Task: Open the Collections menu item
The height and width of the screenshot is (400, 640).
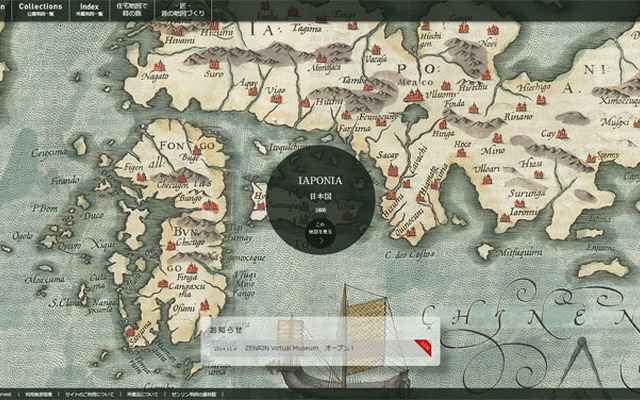Action: tap(40, 10)
